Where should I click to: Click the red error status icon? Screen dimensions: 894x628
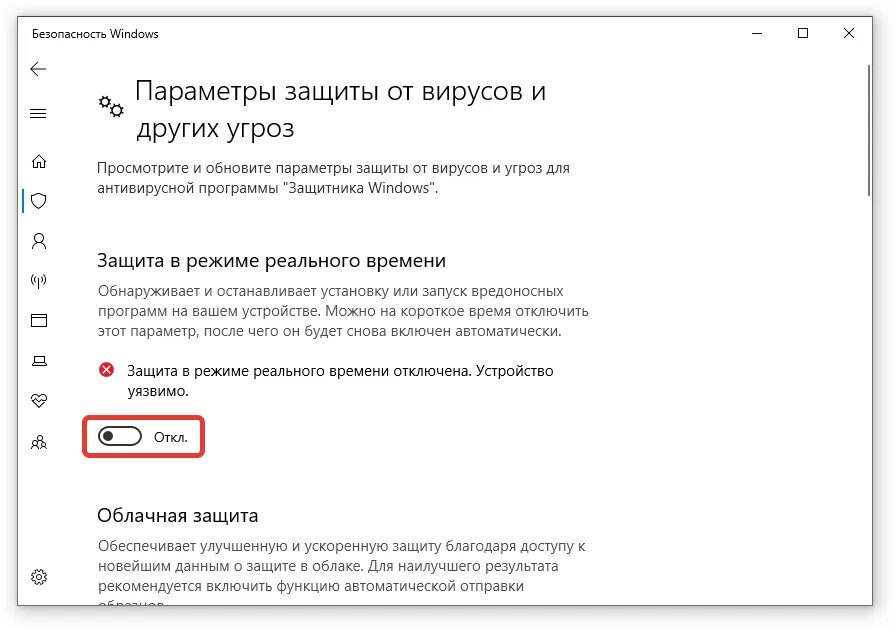tap(107, 370)
